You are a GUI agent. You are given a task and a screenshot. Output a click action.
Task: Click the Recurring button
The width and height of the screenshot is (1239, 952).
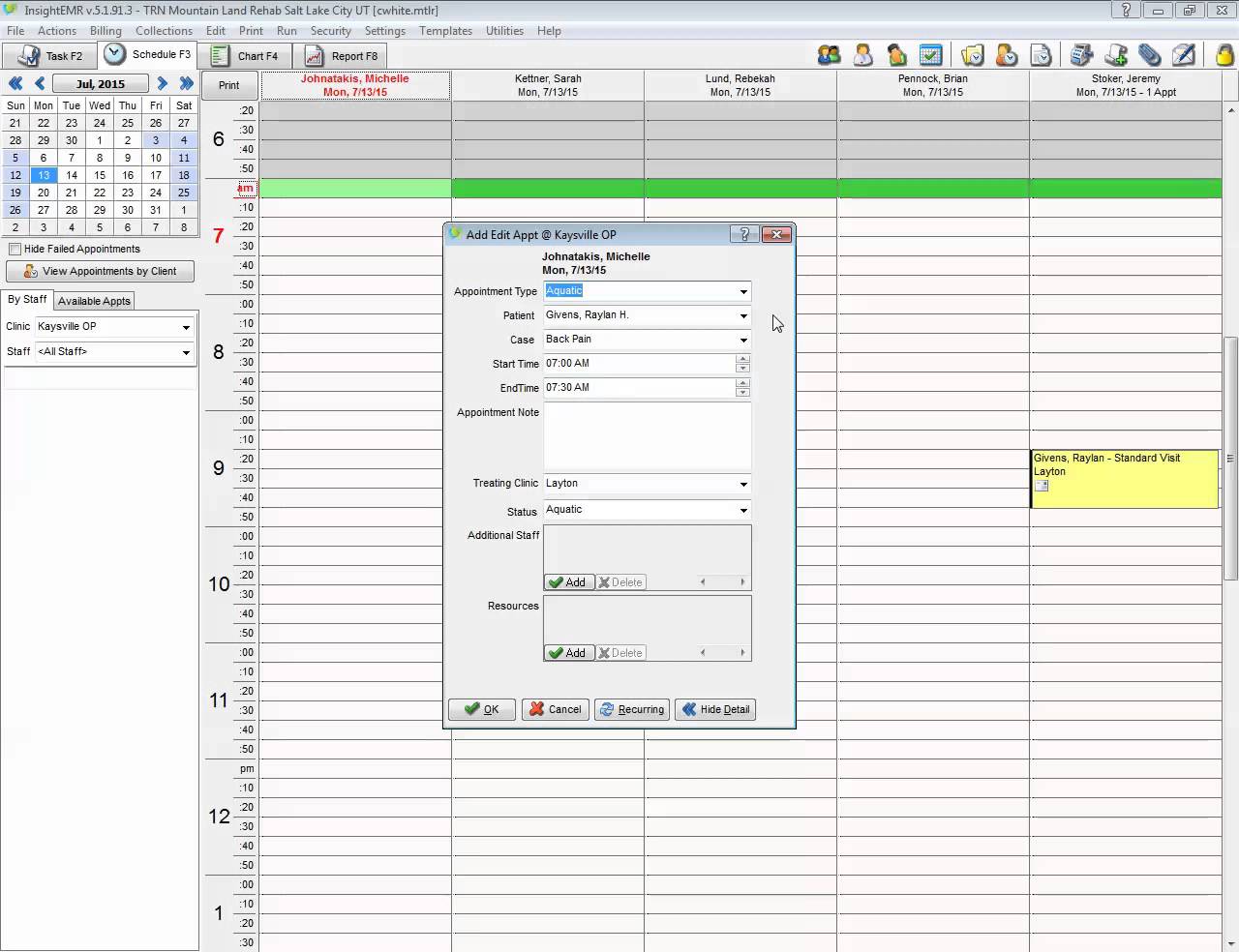(631, 709)
